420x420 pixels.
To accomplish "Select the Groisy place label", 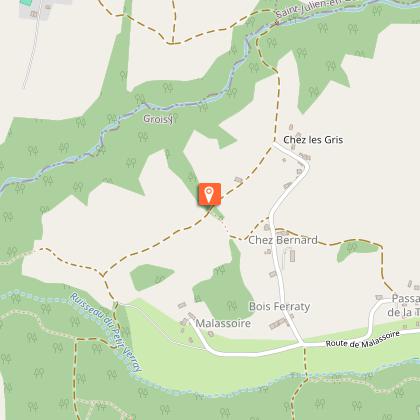I will [x=158, y=119].
